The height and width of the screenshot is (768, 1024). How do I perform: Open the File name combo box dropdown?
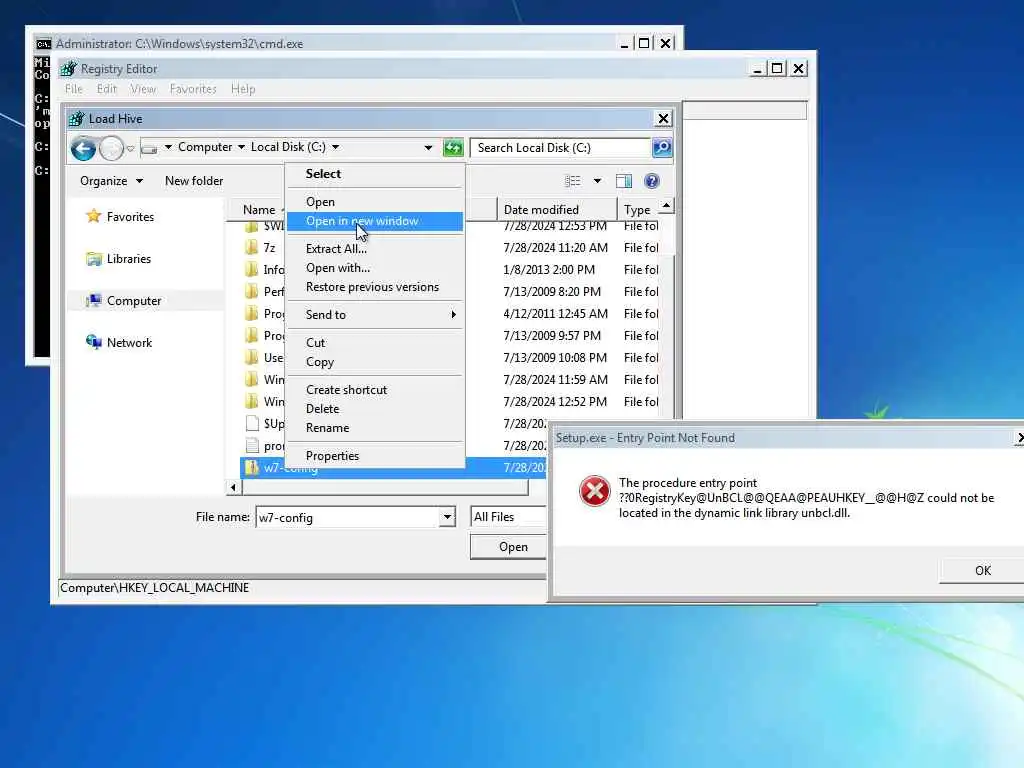447,517
